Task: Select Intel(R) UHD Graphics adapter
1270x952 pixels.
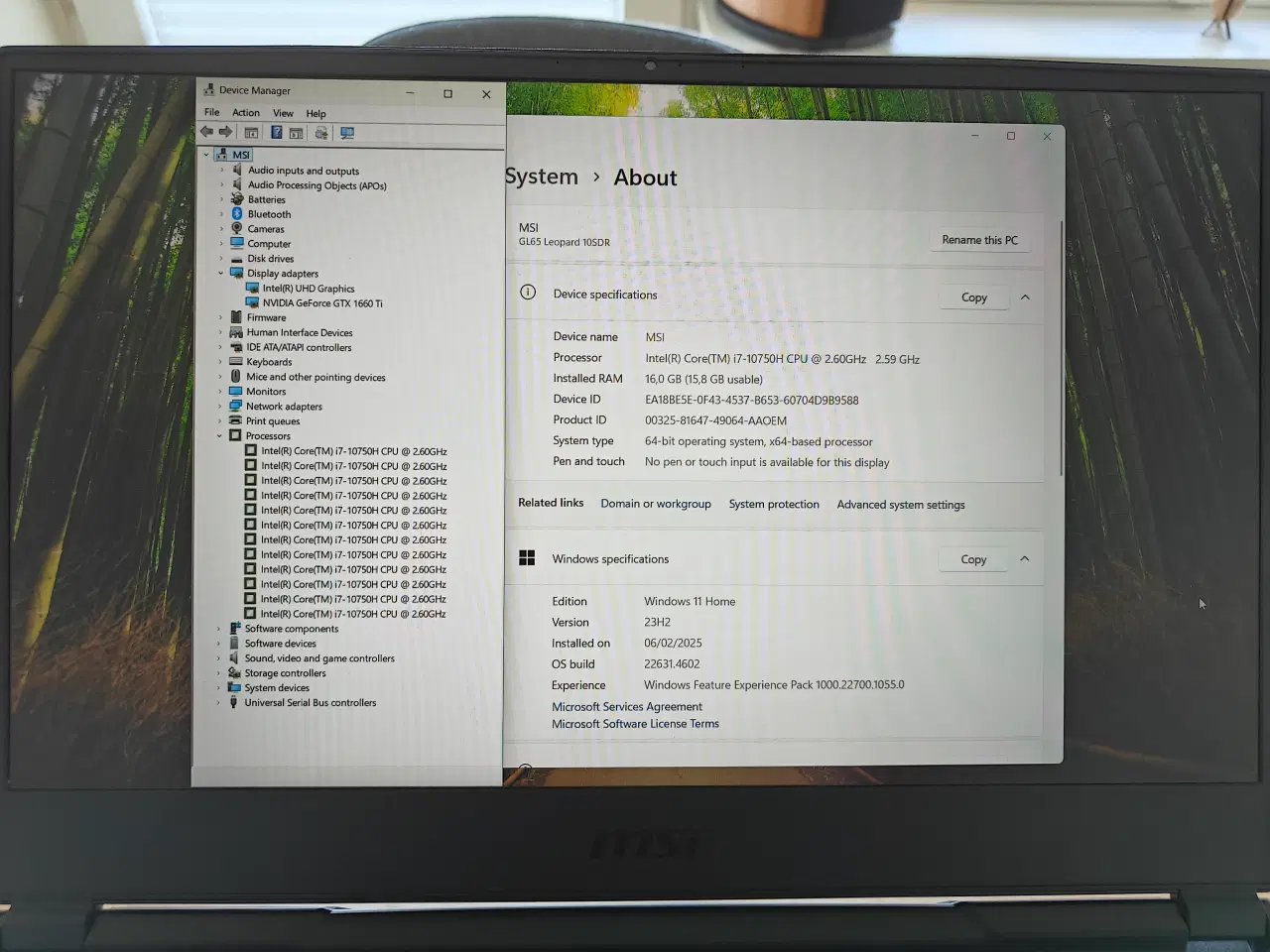Action: tap(309, 289)
